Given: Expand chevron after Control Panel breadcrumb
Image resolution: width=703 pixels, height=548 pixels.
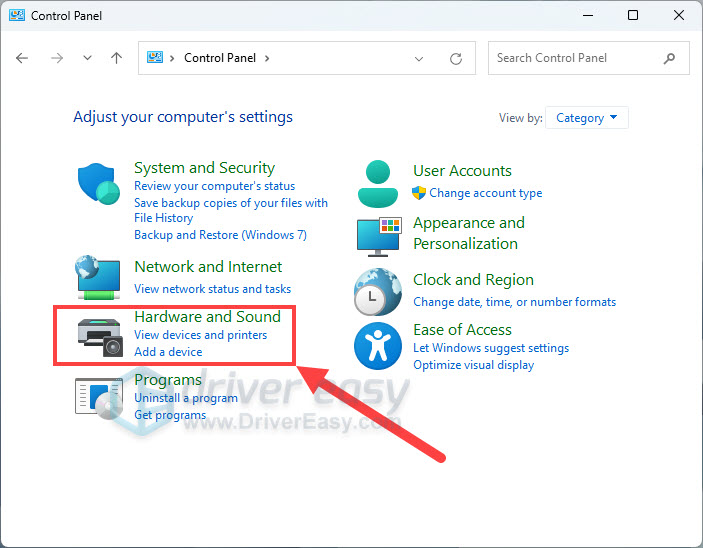Looking at the screenshot, I should 267,58.
